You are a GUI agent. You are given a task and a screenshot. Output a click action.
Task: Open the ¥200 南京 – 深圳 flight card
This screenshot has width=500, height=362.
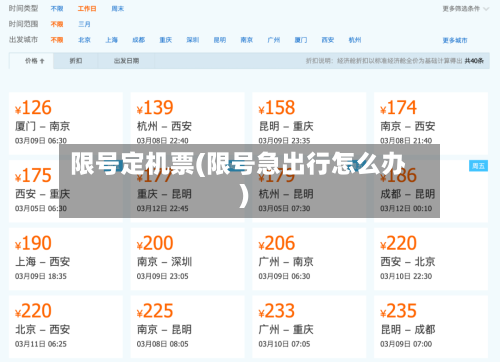pos(187,259)
